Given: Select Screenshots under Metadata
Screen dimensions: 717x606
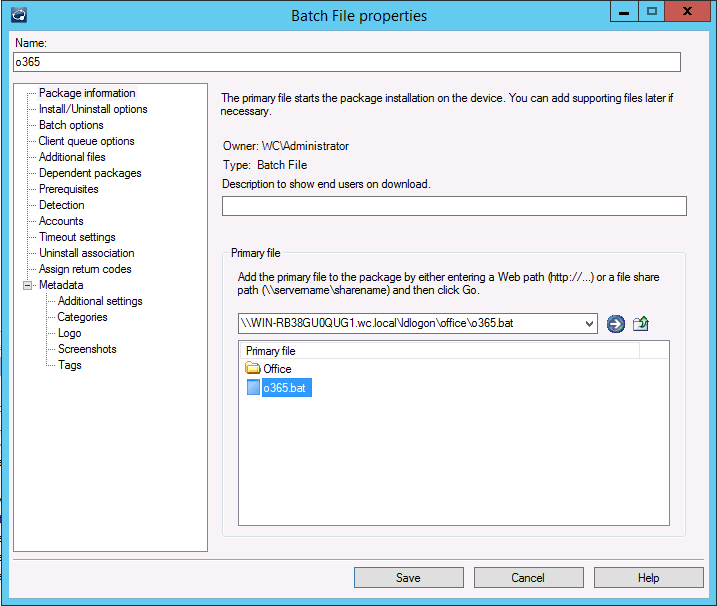Looking at the screenshot, I should click(x=87, y=349).
